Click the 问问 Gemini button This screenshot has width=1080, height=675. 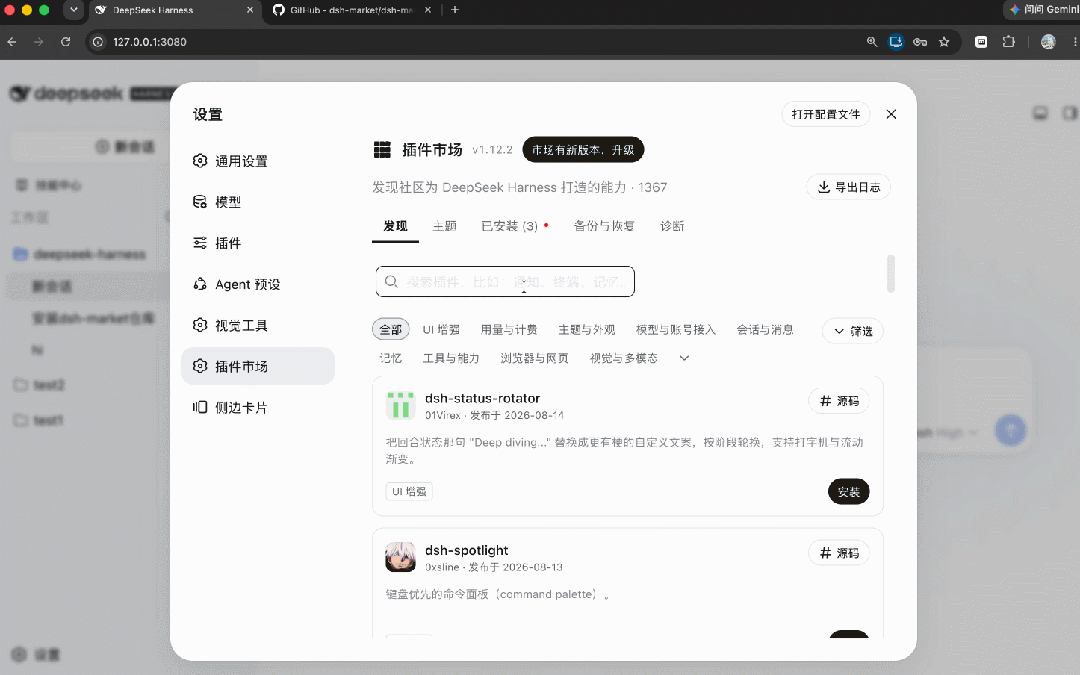click(x=1041, y=10)
